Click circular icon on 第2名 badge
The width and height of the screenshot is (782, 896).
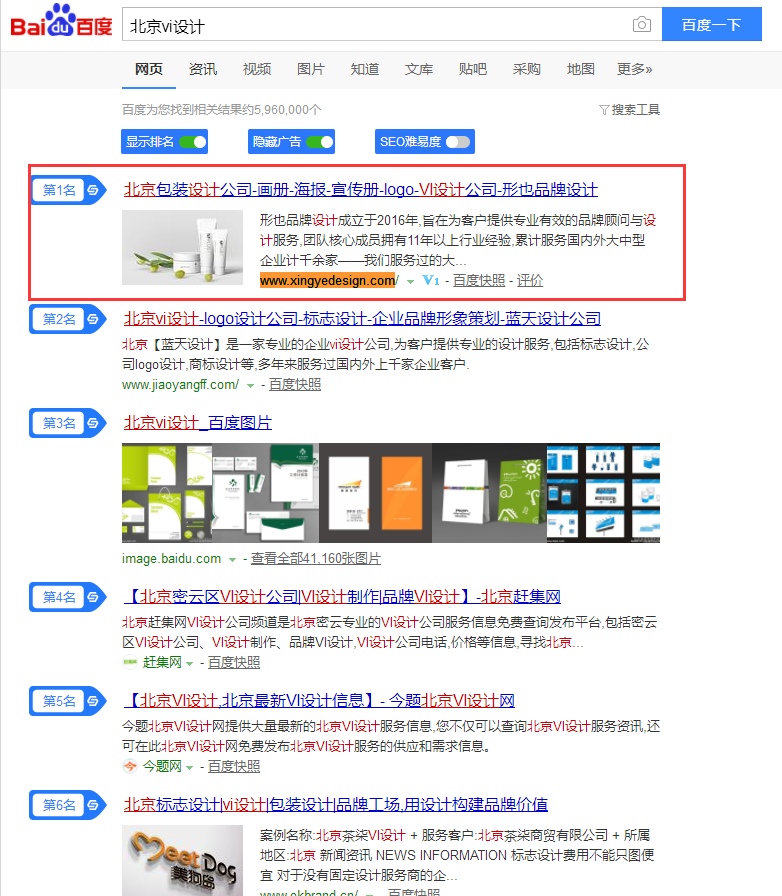[93, 319]
